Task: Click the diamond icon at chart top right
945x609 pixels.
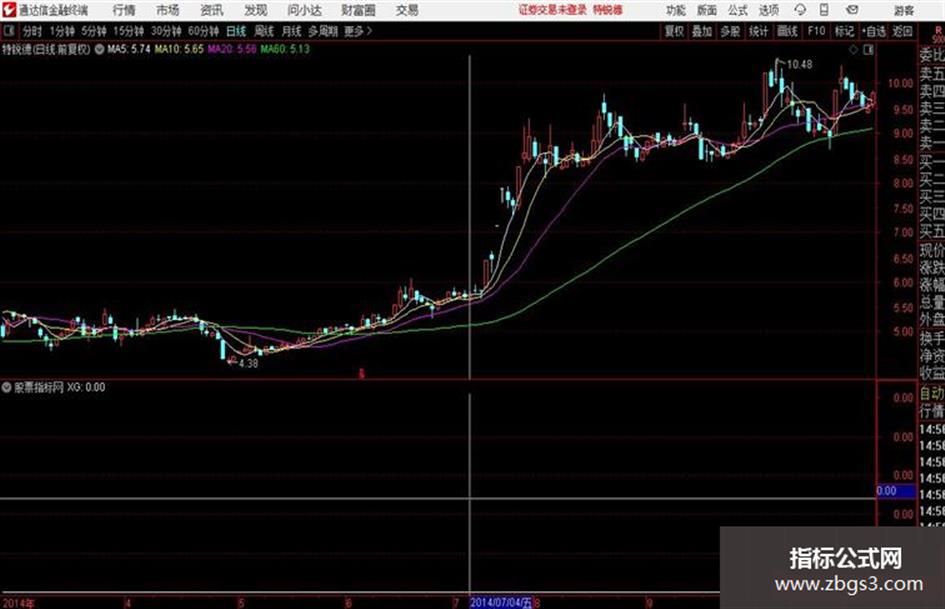Action: point(853,50)
